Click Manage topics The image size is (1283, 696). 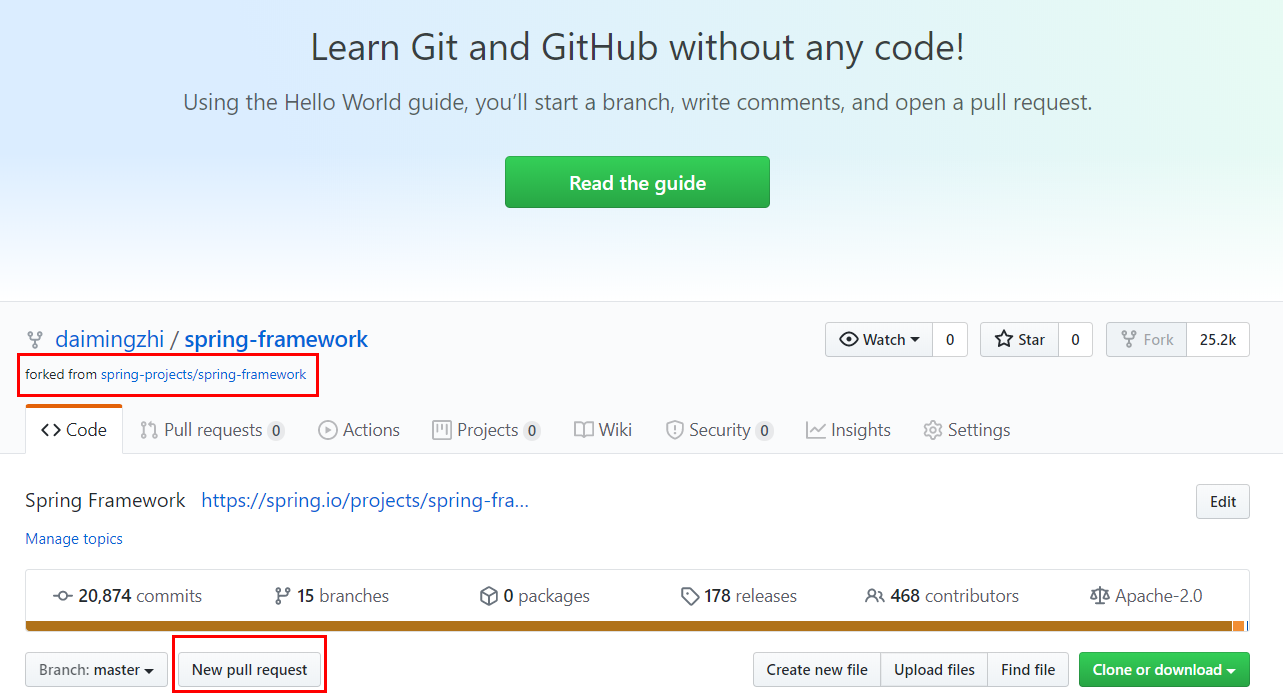pyautogui.click(x=74, y=539)
